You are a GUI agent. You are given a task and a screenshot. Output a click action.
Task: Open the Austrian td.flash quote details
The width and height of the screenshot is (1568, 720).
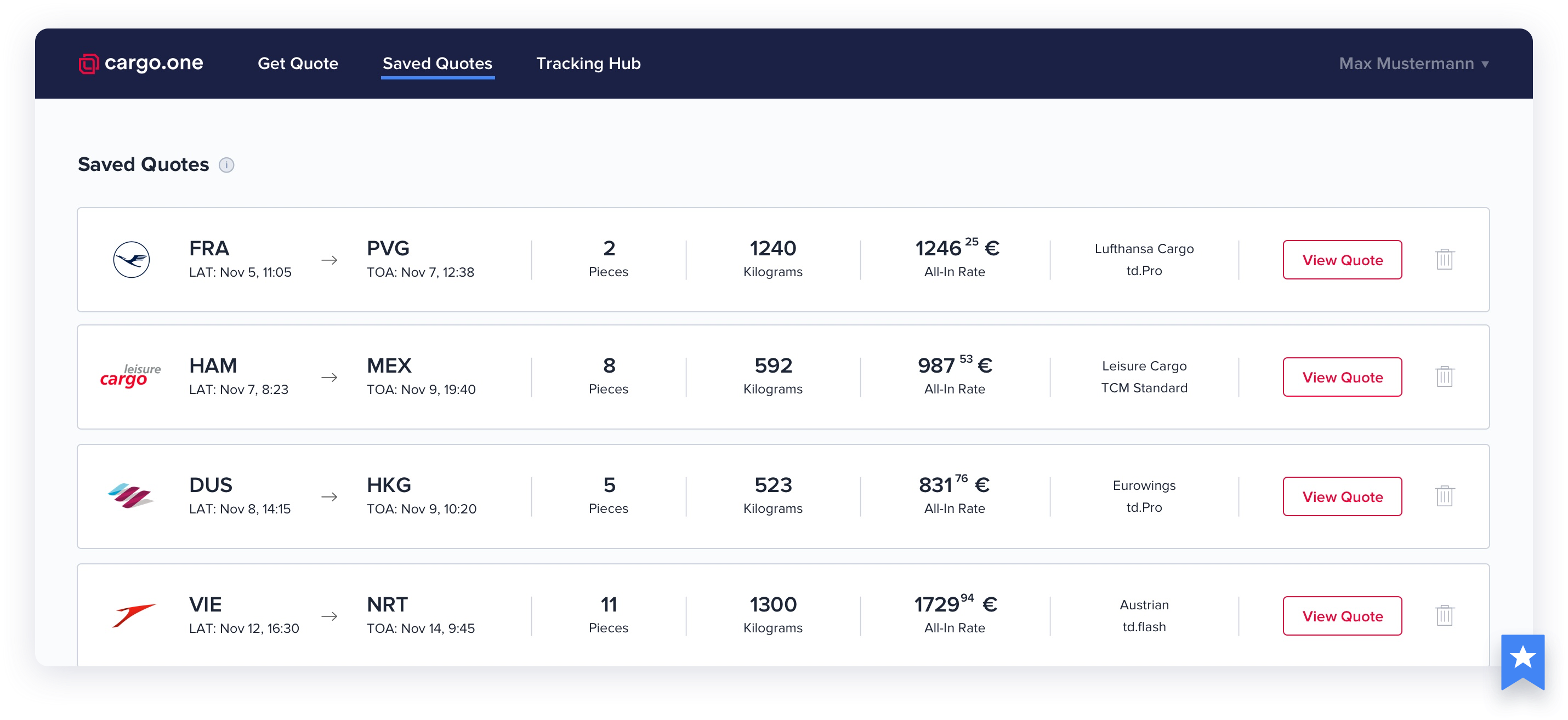[1342, 615]
